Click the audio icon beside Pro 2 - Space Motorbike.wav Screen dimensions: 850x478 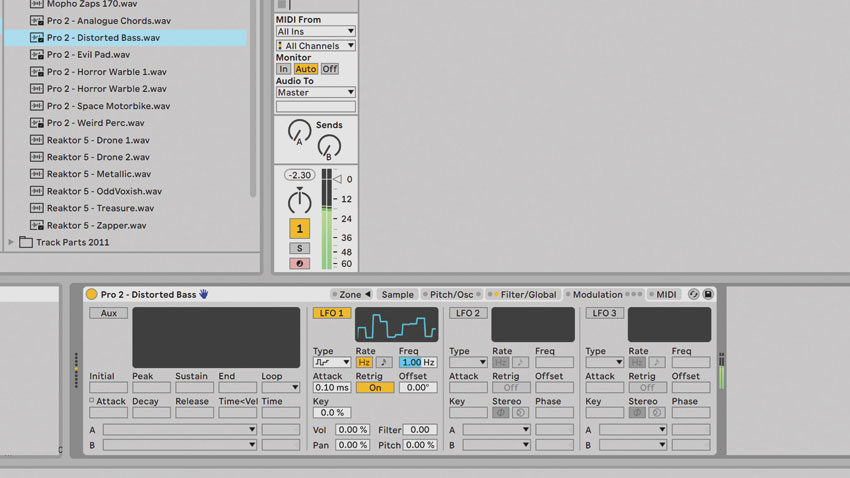coord(36,106)
